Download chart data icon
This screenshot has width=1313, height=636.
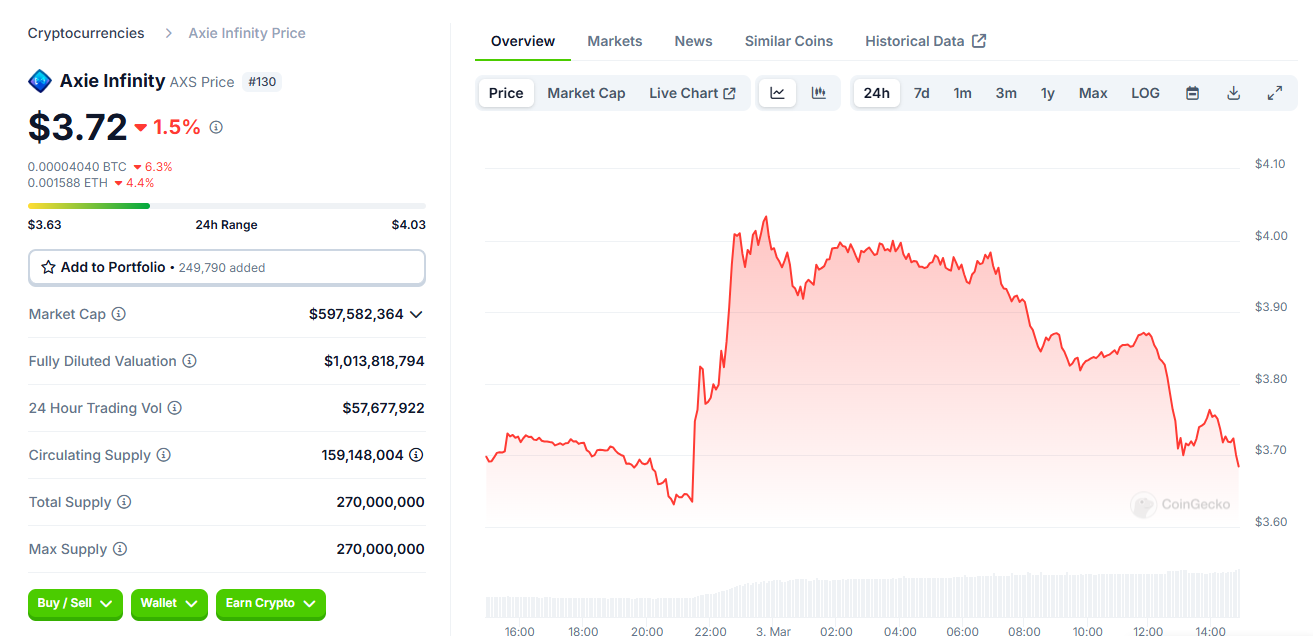point(1233,93)
